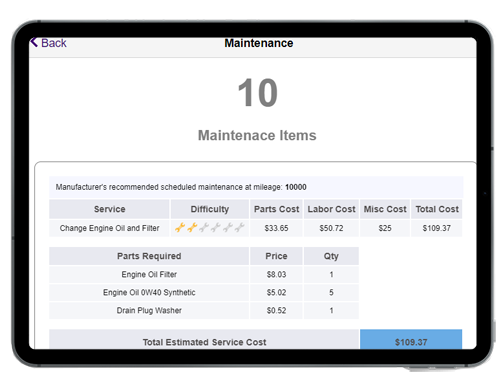
Task: Click the Maintenace Items heading
Action: pos(257,135)
